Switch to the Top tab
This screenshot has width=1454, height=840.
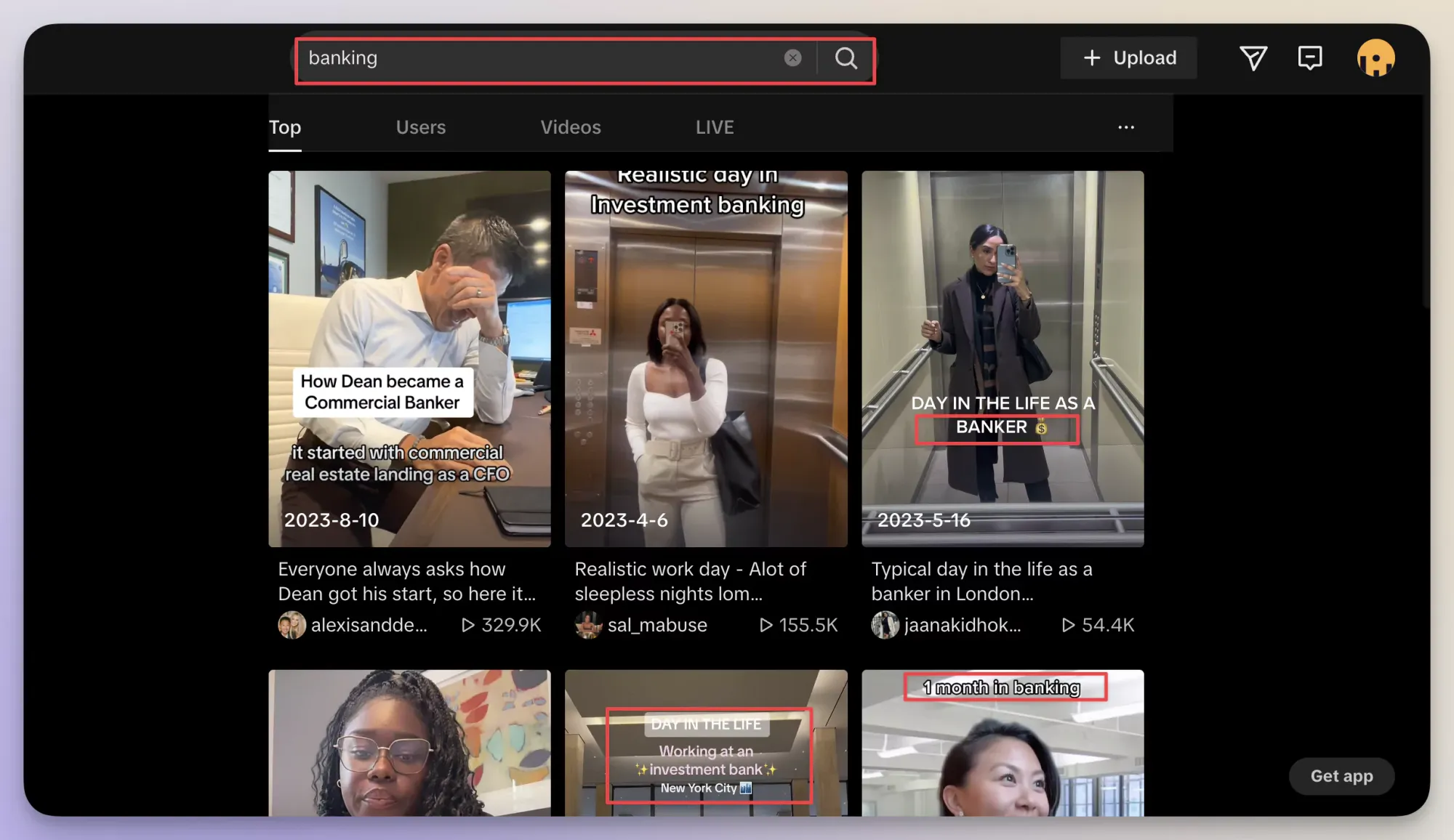285,127
